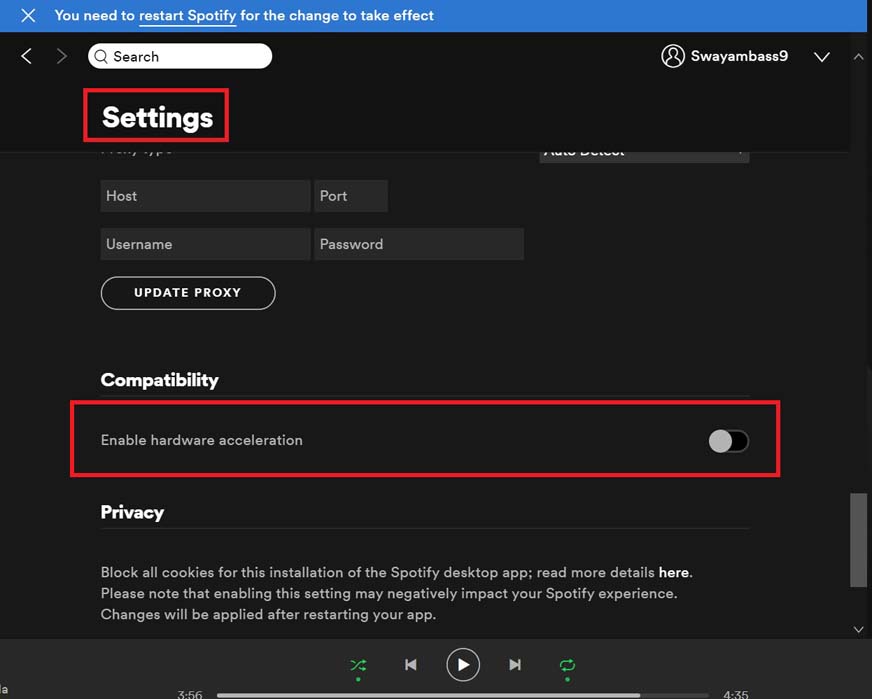Open the restart Spotify link

[x=187, y=16]
